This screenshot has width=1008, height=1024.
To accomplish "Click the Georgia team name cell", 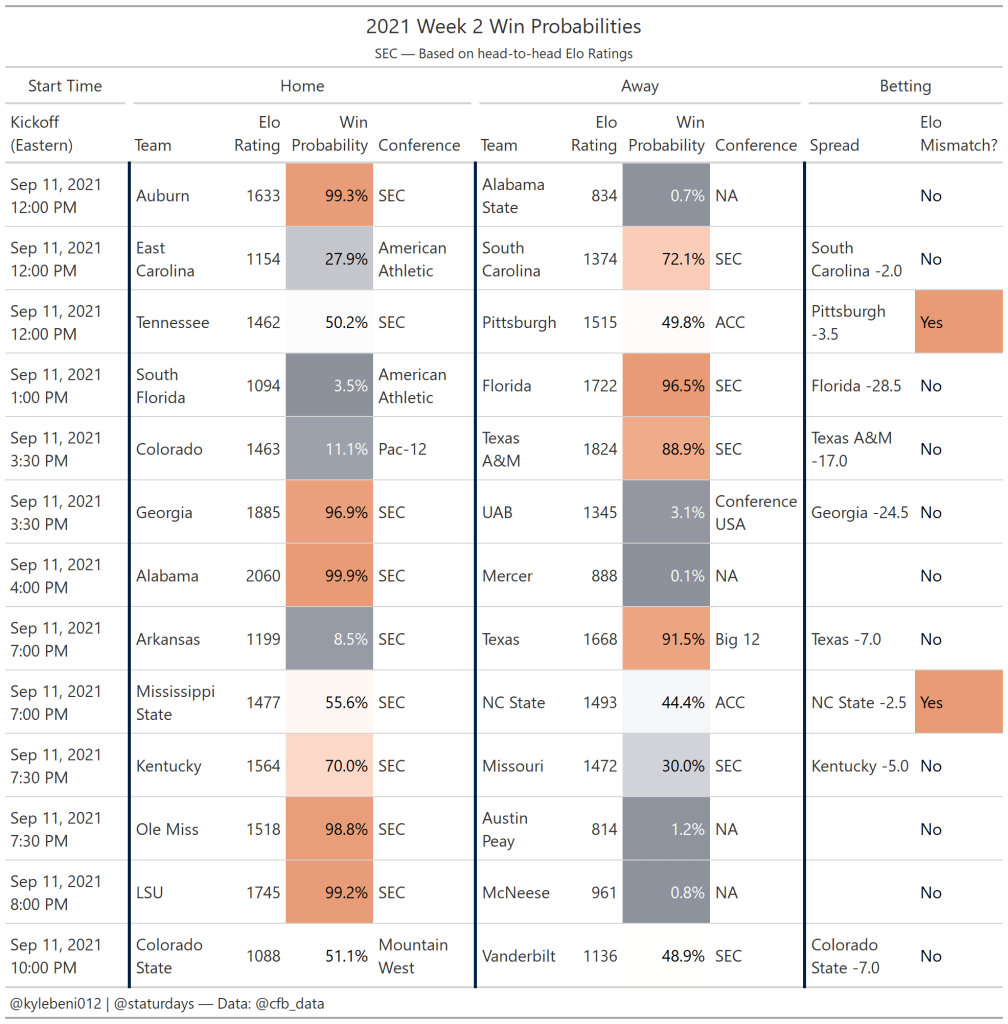I will (164, 513).
